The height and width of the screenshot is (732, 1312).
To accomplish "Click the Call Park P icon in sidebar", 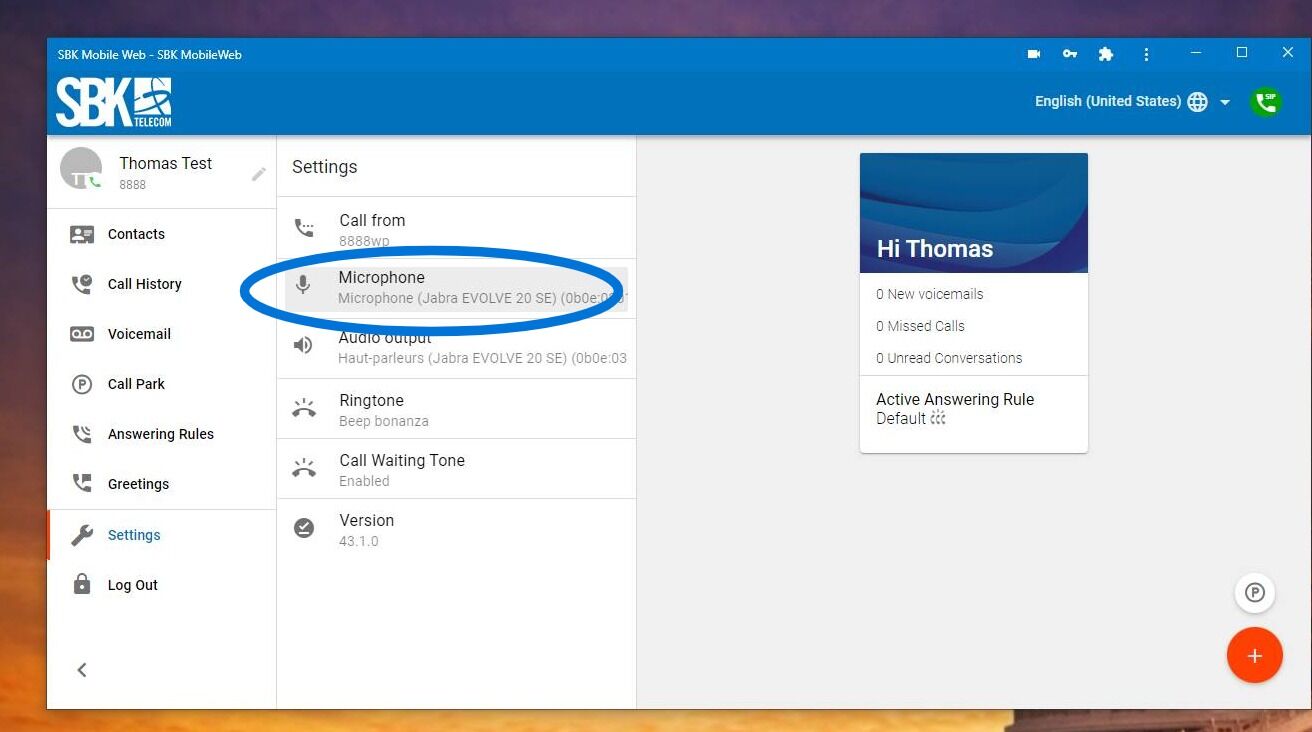I will [x=82, y=384].
